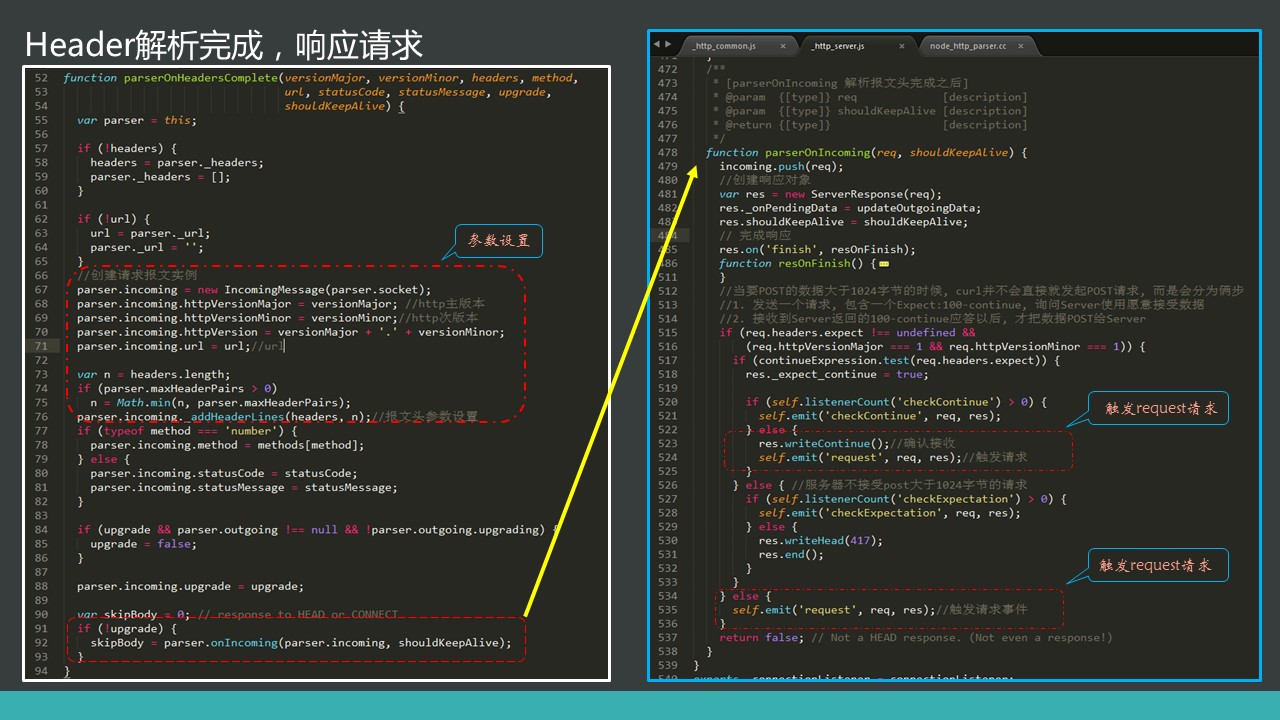Click the slide title 'Header解析完成，响应请求'
The image size is (1280, 720).
(x=224, y=45)
